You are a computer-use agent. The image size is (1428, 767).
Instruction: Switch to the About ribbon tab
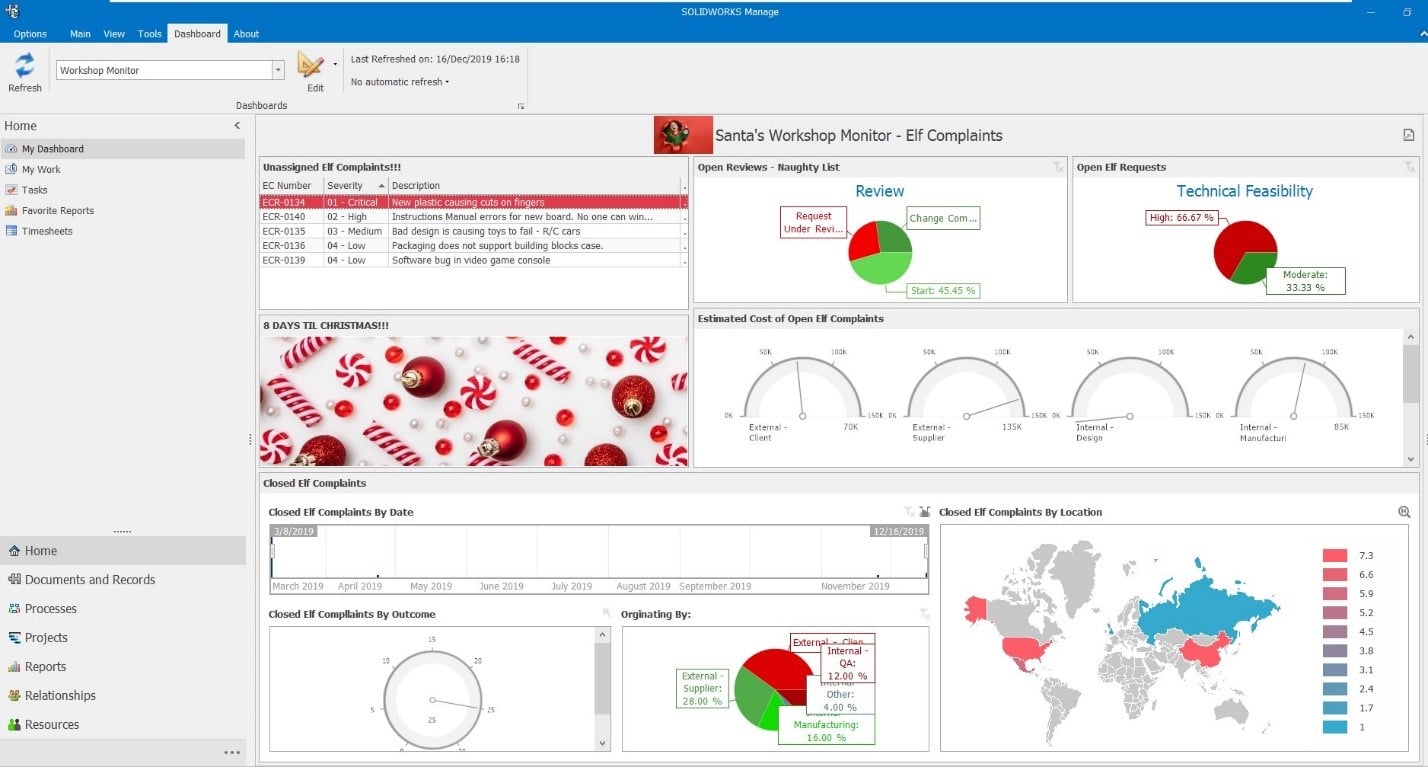pyautogui.click(x=246, y=34)
